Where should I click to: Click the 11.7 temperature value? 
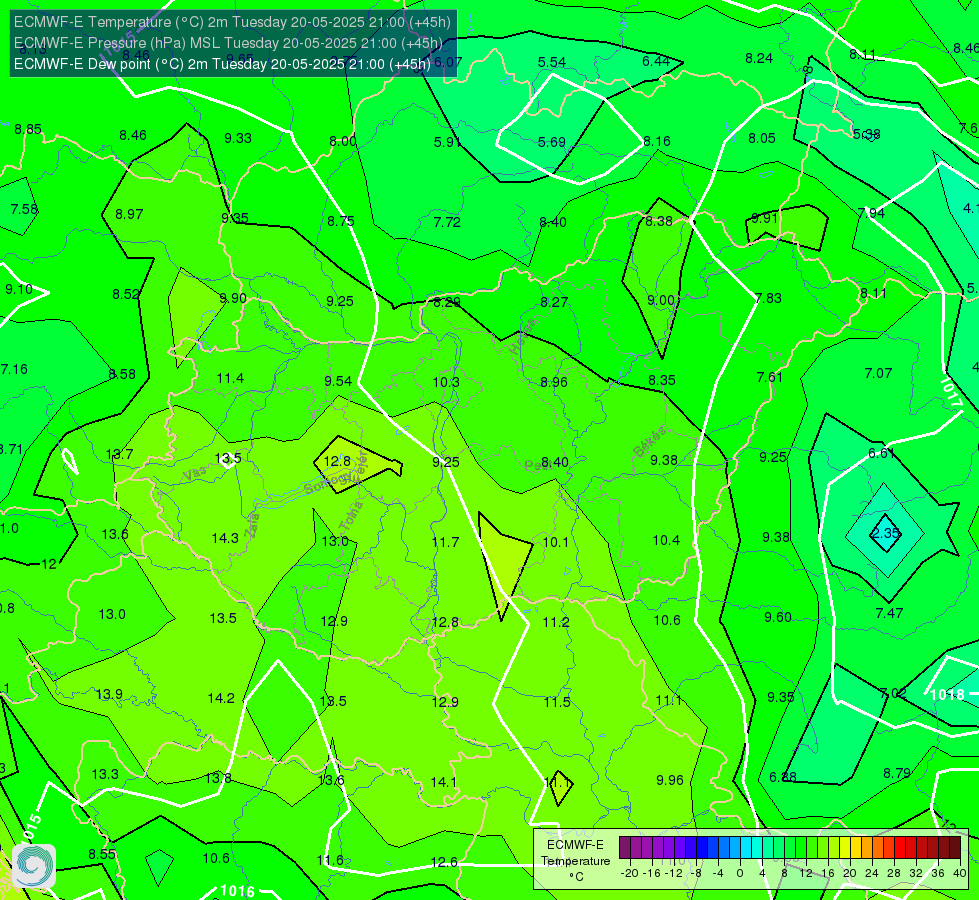click(x=446, y=542)
